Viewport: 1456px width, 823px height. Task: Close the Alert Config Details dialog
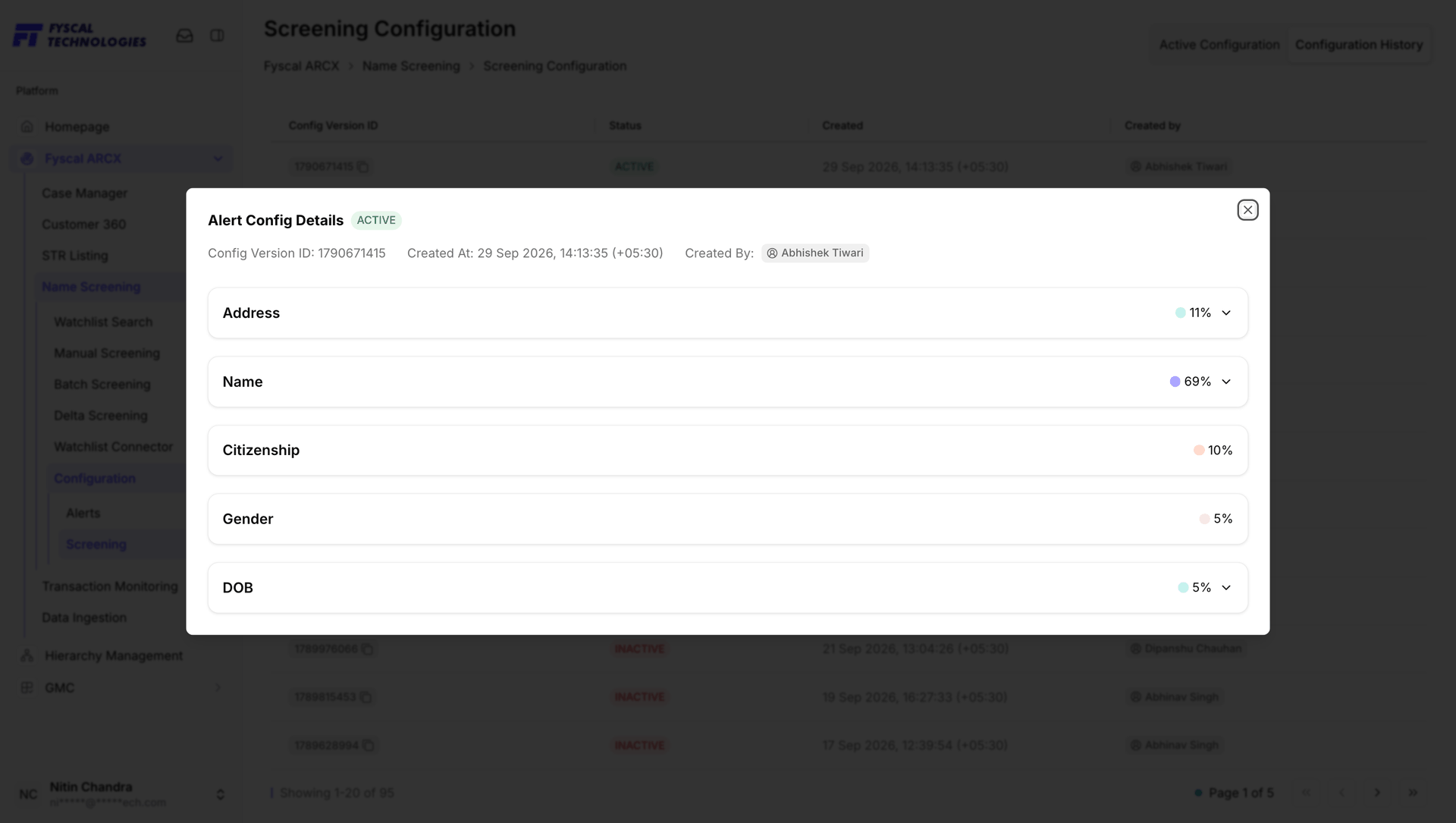point(1247,210)
